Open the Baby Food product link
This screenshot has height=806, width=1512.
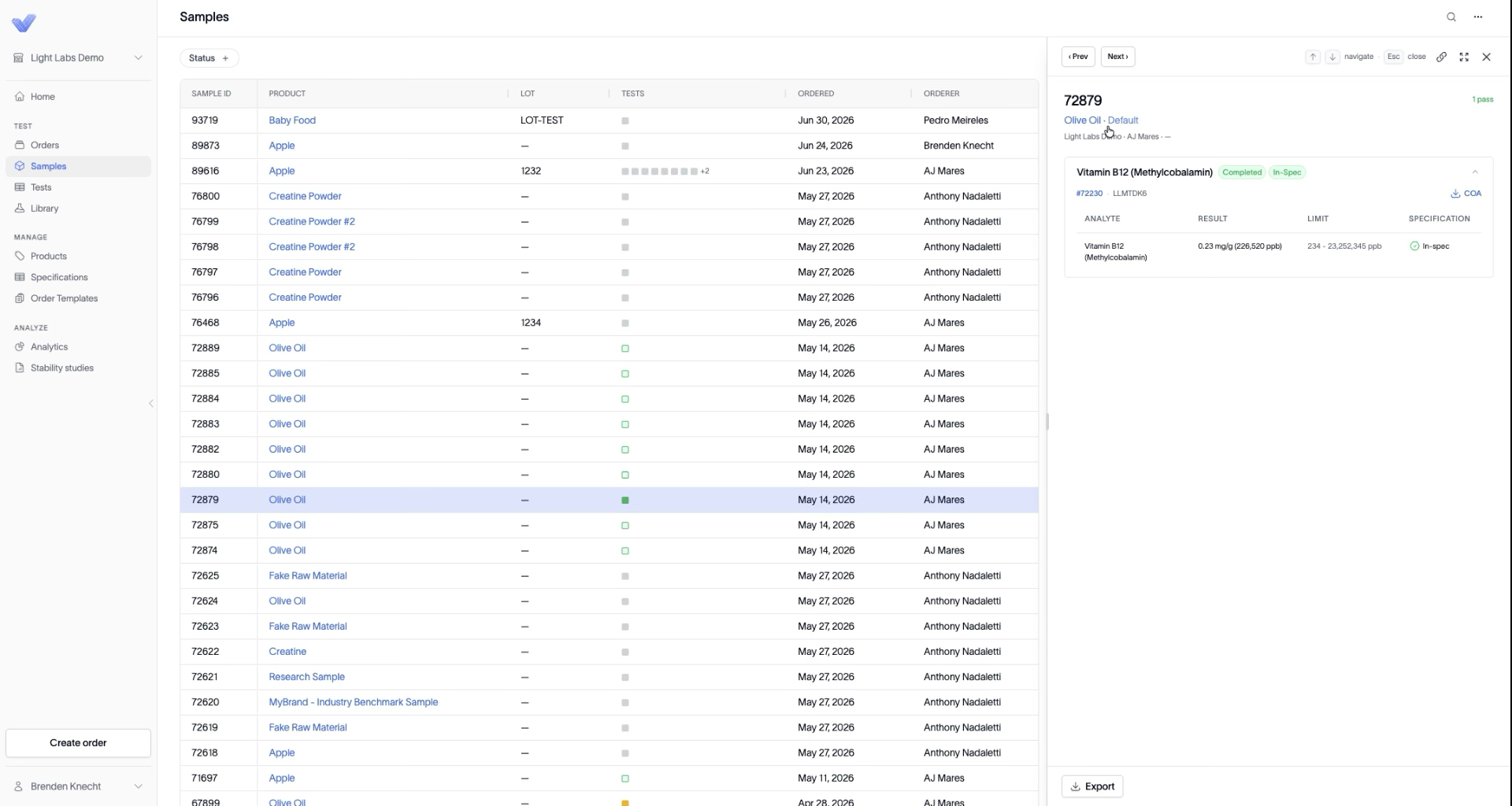pyautogui.click(x=292, y=120)
